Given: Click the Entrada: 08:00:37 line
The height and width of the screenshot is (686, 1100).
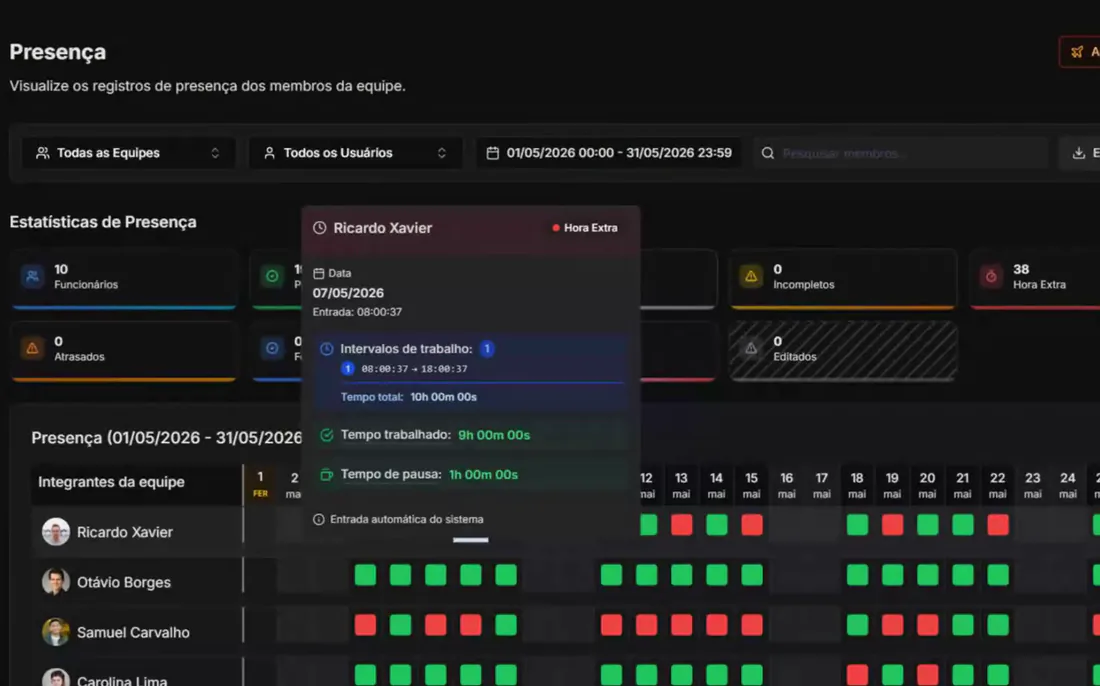Looking at the screenshot, I should point(357,312).
